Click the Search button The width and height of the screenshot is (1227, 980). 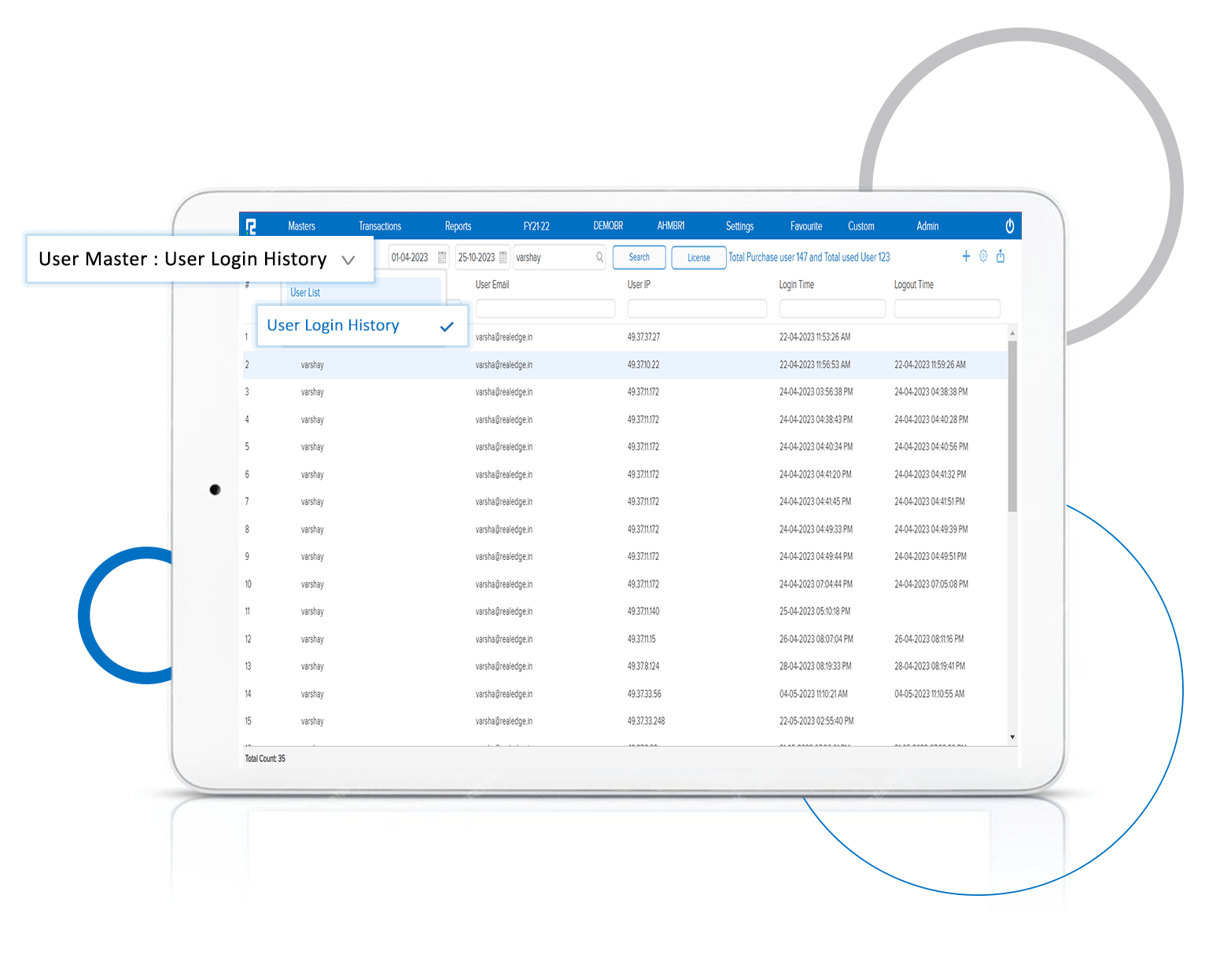[639, 257]
